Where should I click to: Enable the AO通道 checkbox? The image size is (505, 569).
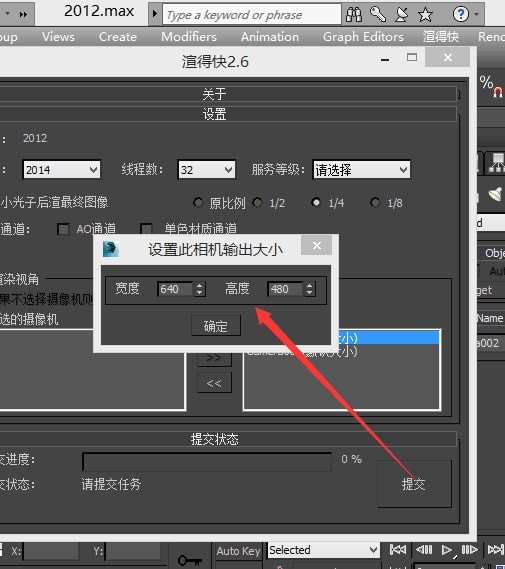[63, 229]
